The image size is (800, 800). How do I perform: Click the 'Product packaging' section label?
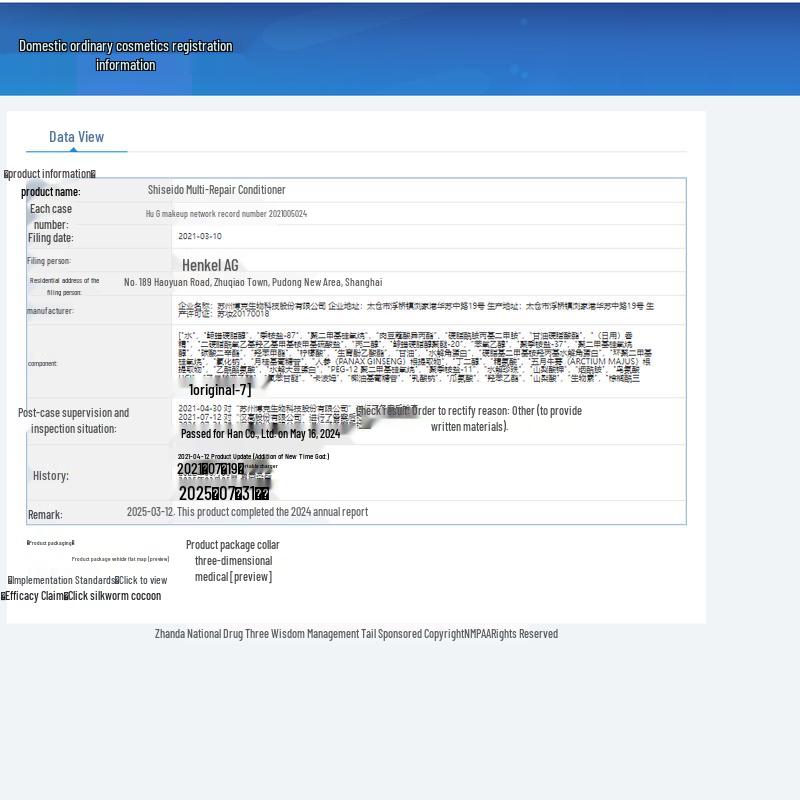tap(51, 543)
